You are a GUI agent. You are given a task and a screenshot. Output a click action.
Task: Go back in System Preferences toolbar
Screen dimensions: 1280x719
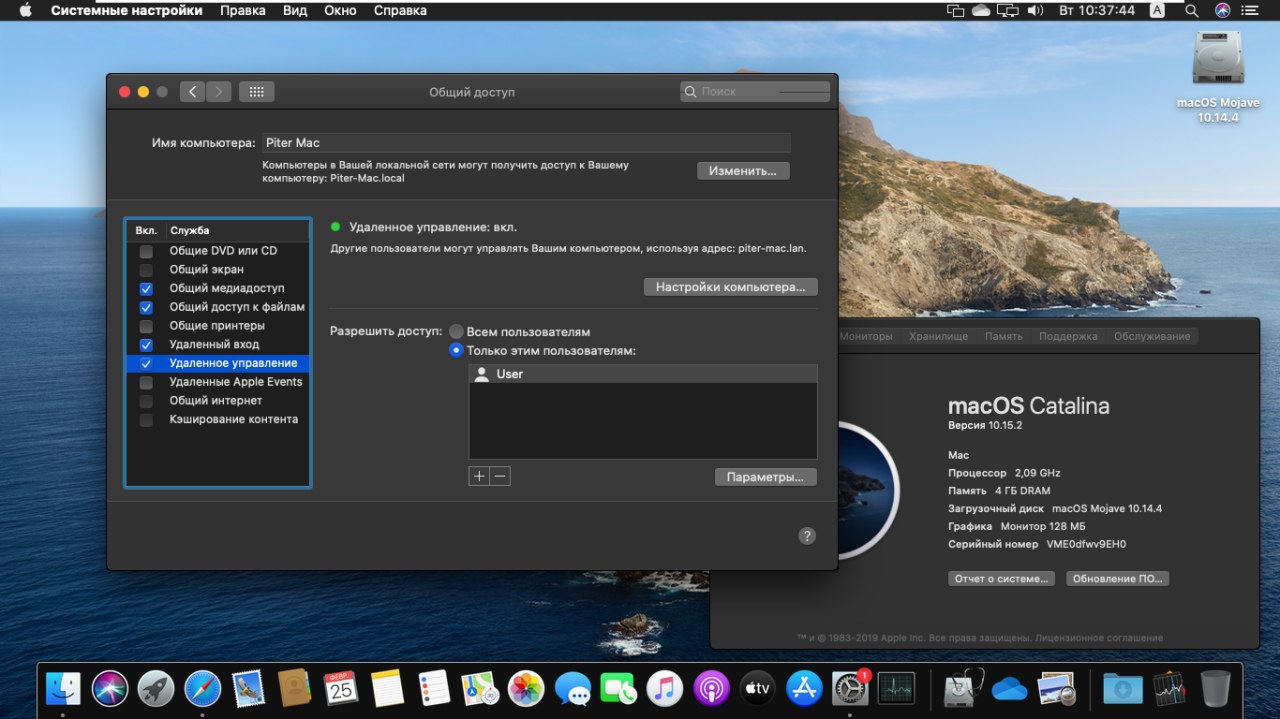(193, 91)
